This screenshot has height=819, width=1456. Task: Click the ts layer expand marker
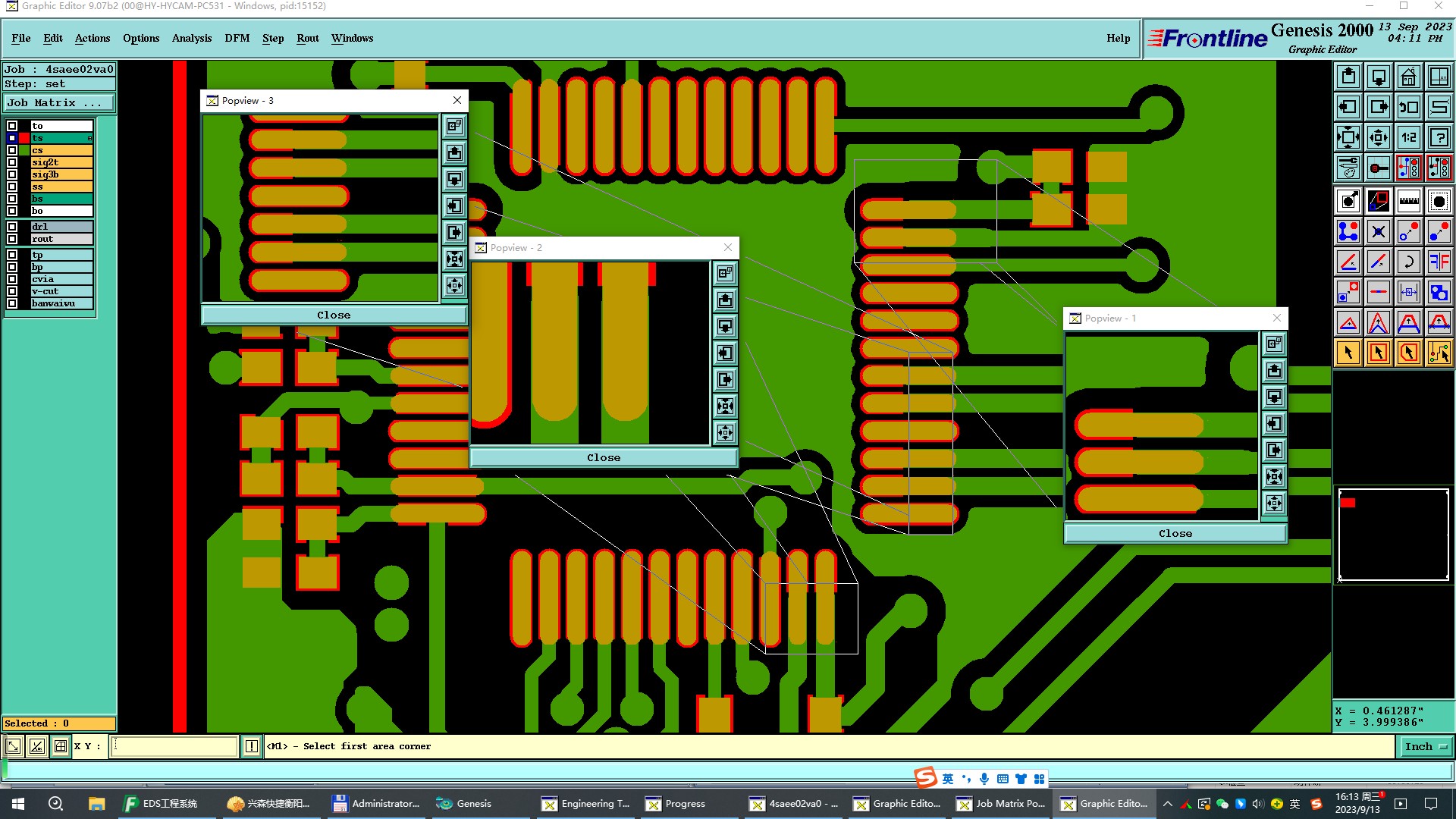tap(89, 138)
